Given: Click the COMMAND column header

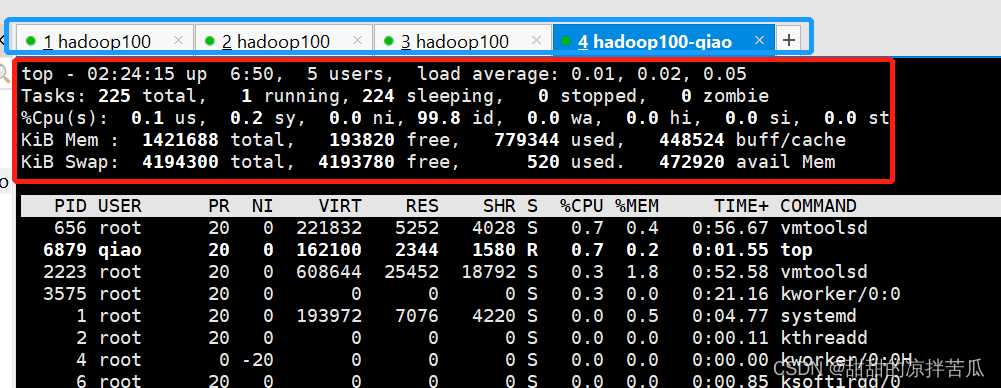Looking at the screenshot, I should pyautogui.click(x=818, y=205).
